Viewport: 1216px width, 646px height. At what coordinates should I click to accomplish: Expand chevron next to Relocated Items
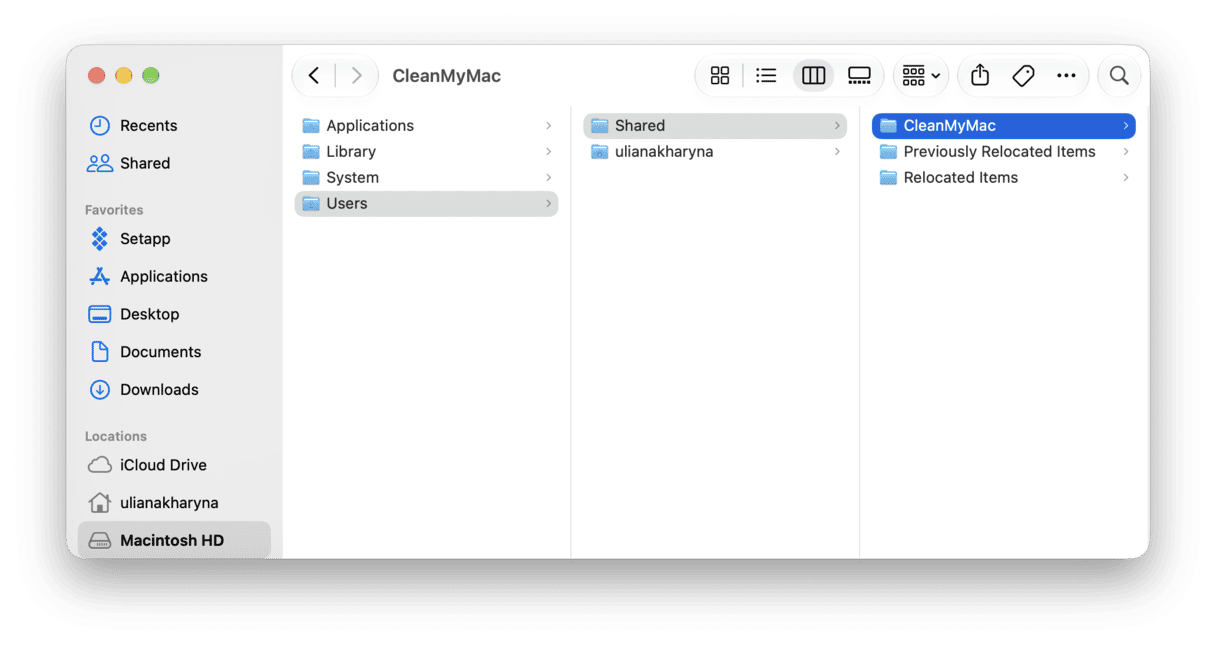pyautogui.click(x=1126, y=178)
